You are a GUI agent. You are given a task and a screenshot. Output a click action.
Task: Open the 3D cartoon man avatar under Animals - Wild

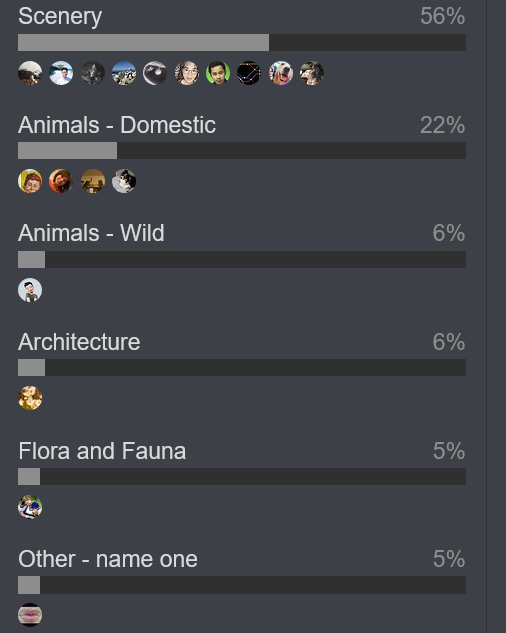click(x=30, y=290)
